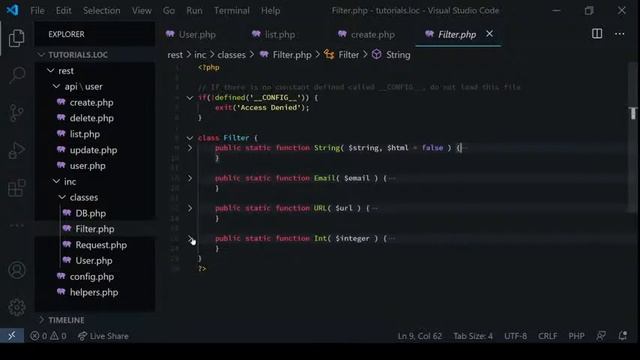640x360 pixels.
Task: Open the View menu
Action: coord(141,10)
